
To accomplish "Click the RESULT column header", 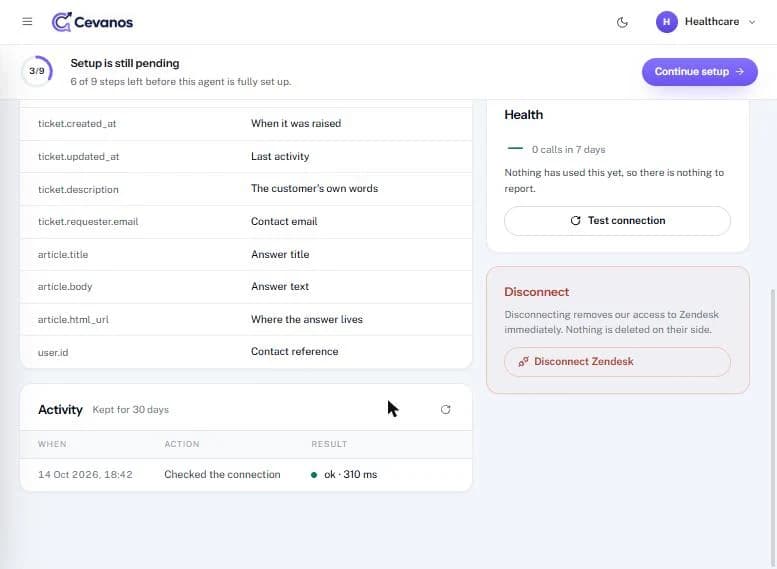I will pyautogui.click(x=329, y=444).
